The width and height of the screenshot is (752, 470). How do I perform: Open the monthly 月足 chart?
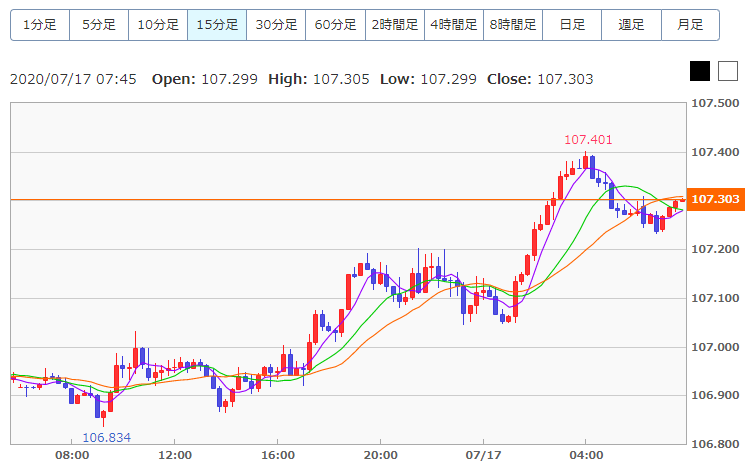click(x=690, y=24)
